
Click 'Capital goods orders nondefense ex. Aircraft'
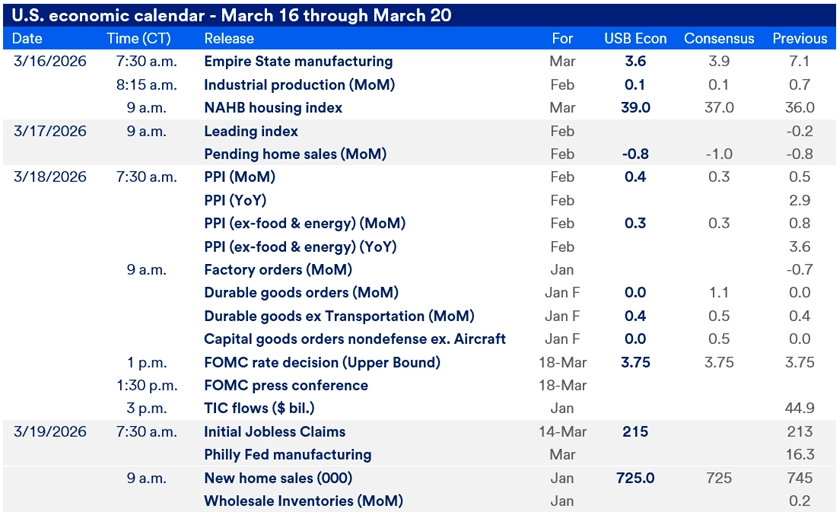(355, 339)
